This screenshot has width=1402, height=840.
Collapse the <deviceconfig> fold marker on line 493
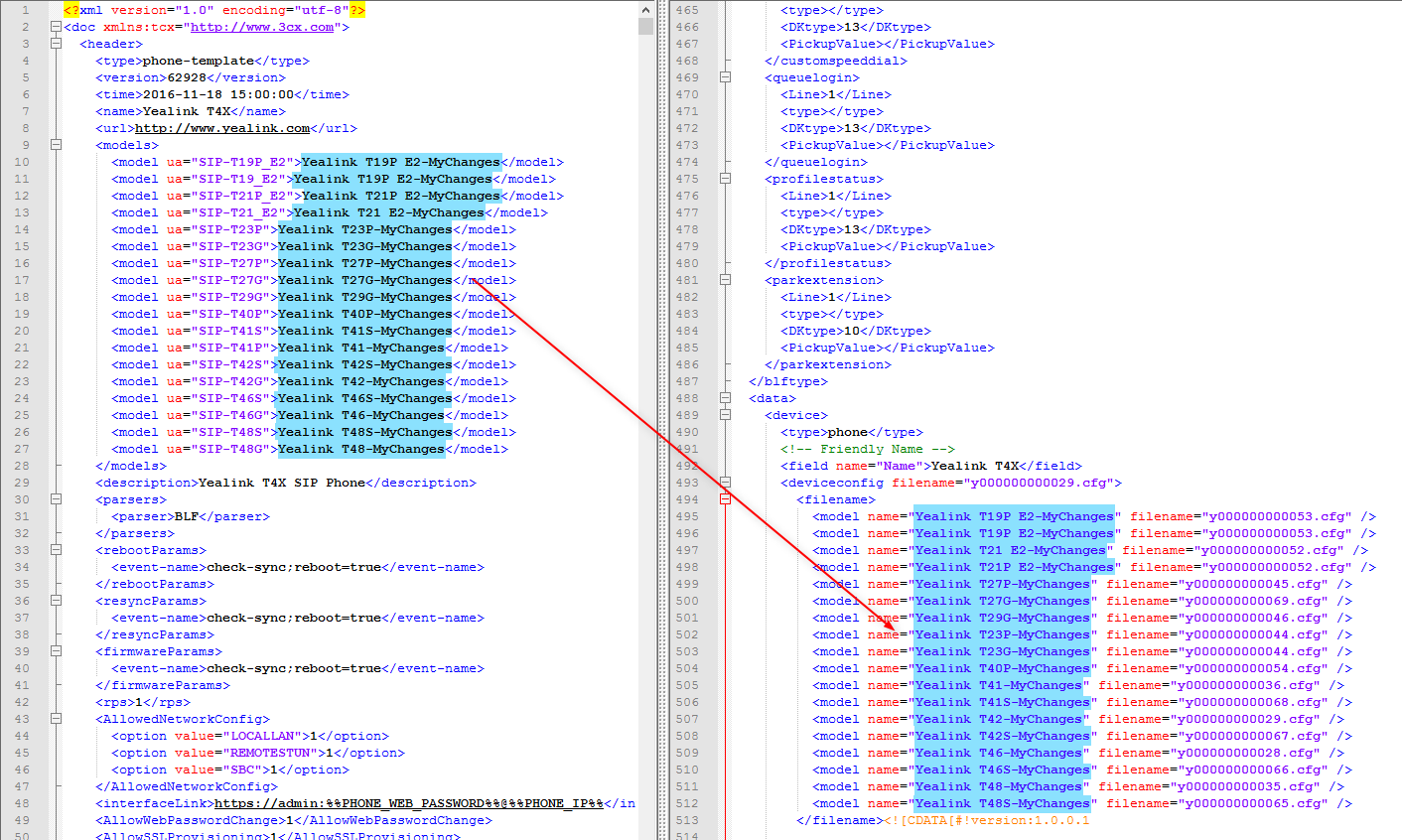(725, 483)
